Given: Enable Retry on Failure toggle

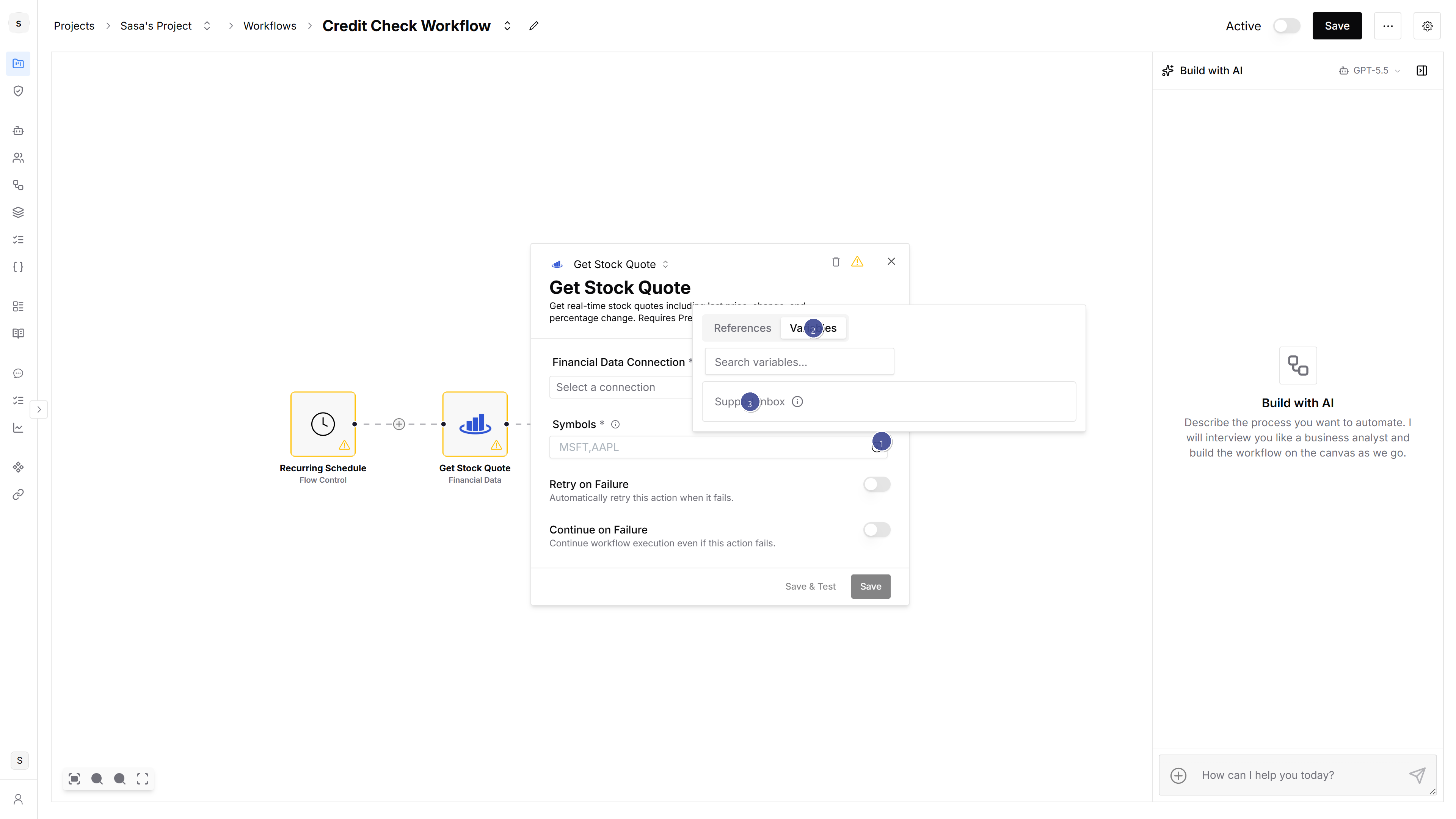Looking at the screenshot, I should 877,485.
